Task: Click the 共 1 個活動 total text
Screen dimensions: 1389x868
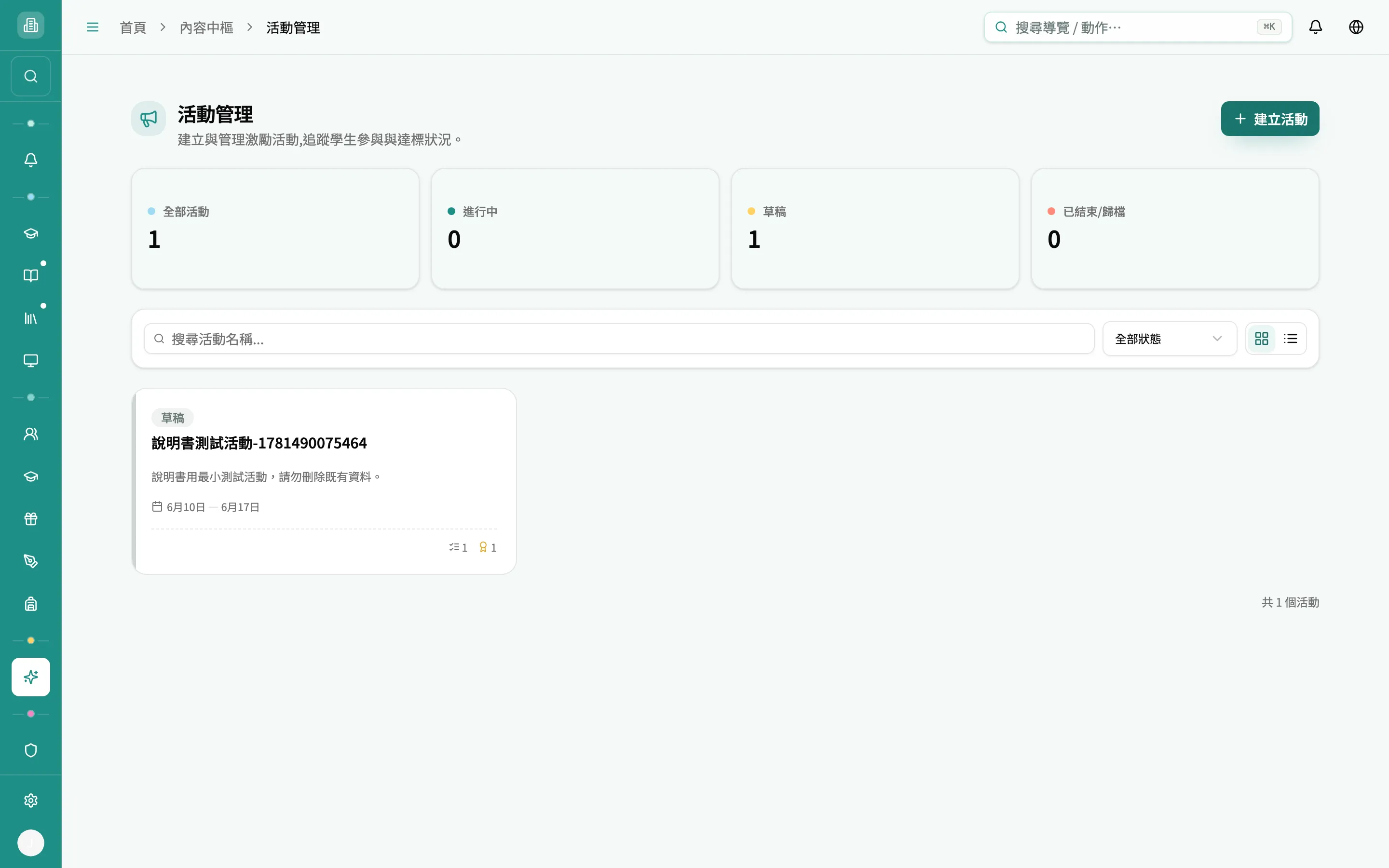Action: tap(1290, 602)
